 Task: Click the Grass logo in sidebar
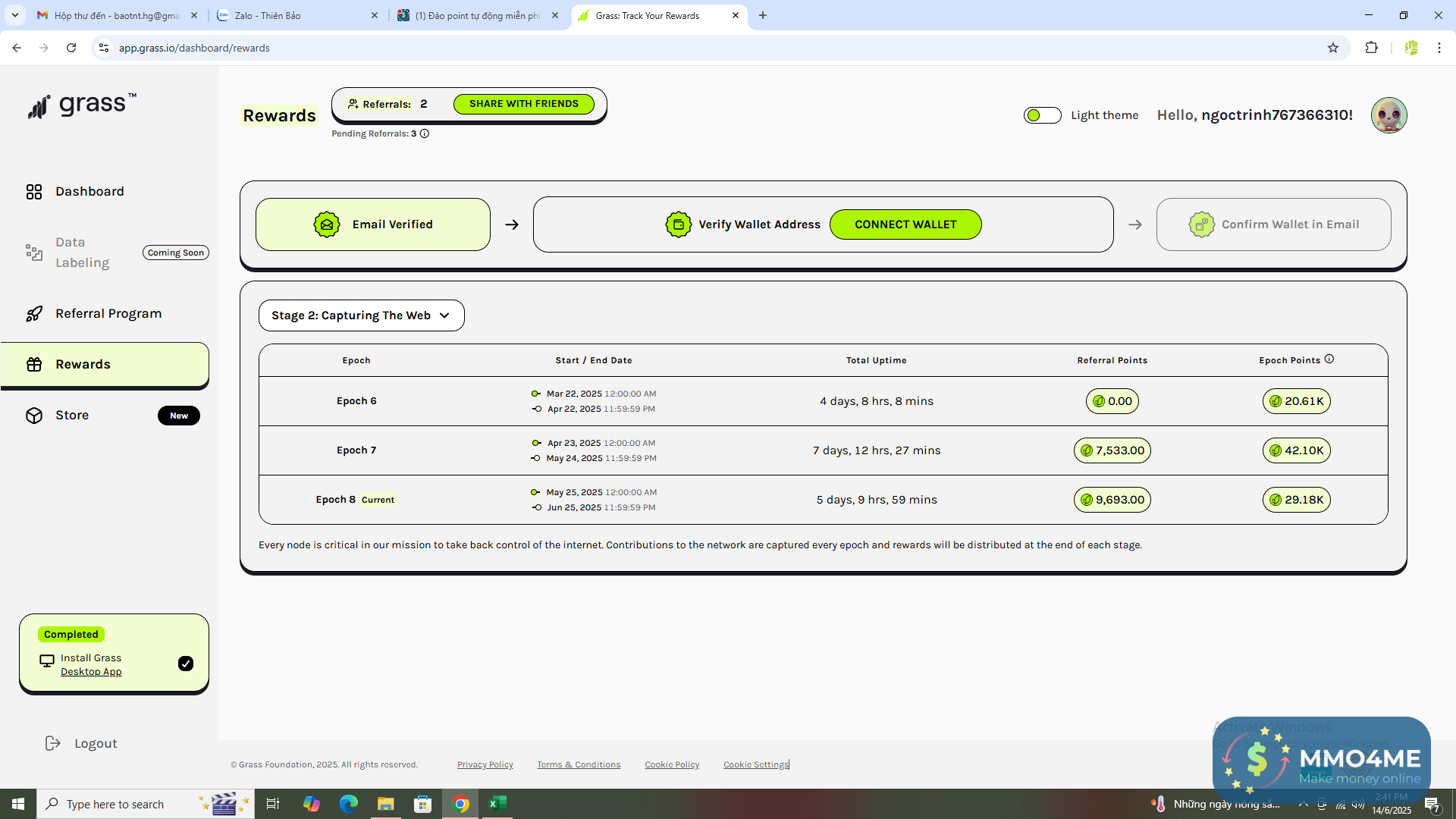pos(82,105)
